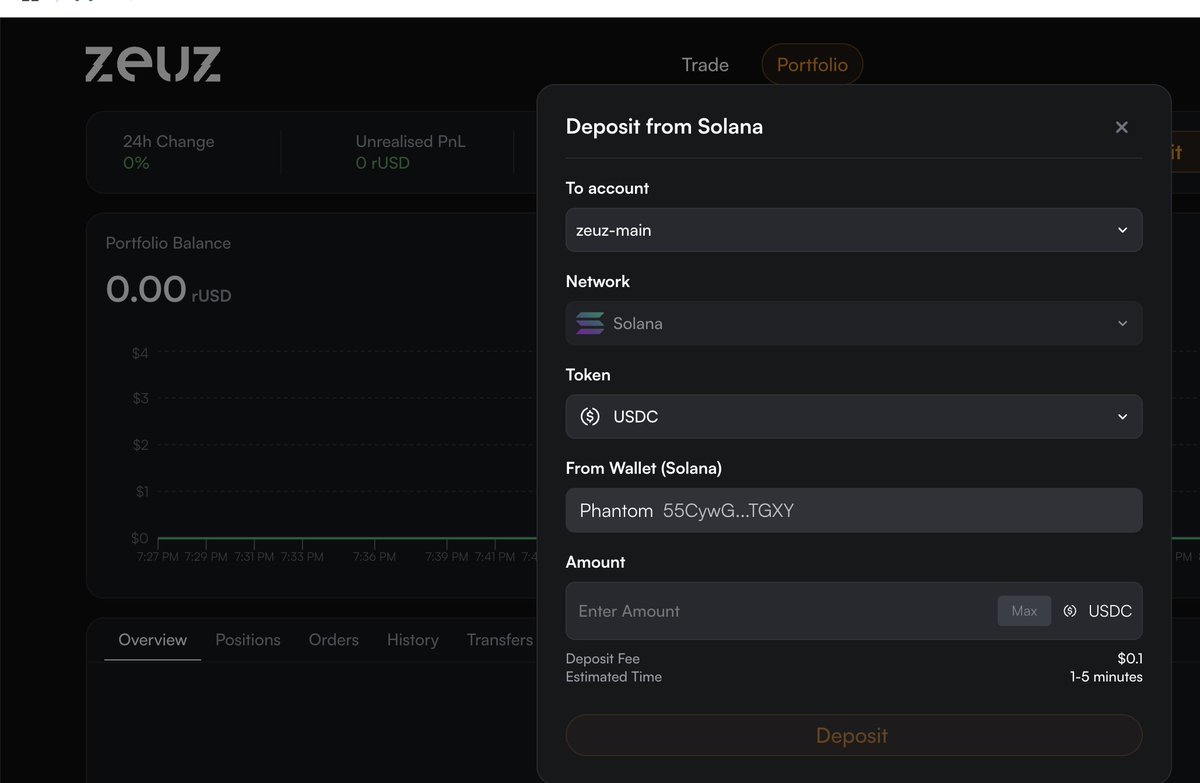The height and width of the screenshot is (783, 1200).
Task: Click the 0.00 rUSD portfolio balance
Action: pos(169,290)
